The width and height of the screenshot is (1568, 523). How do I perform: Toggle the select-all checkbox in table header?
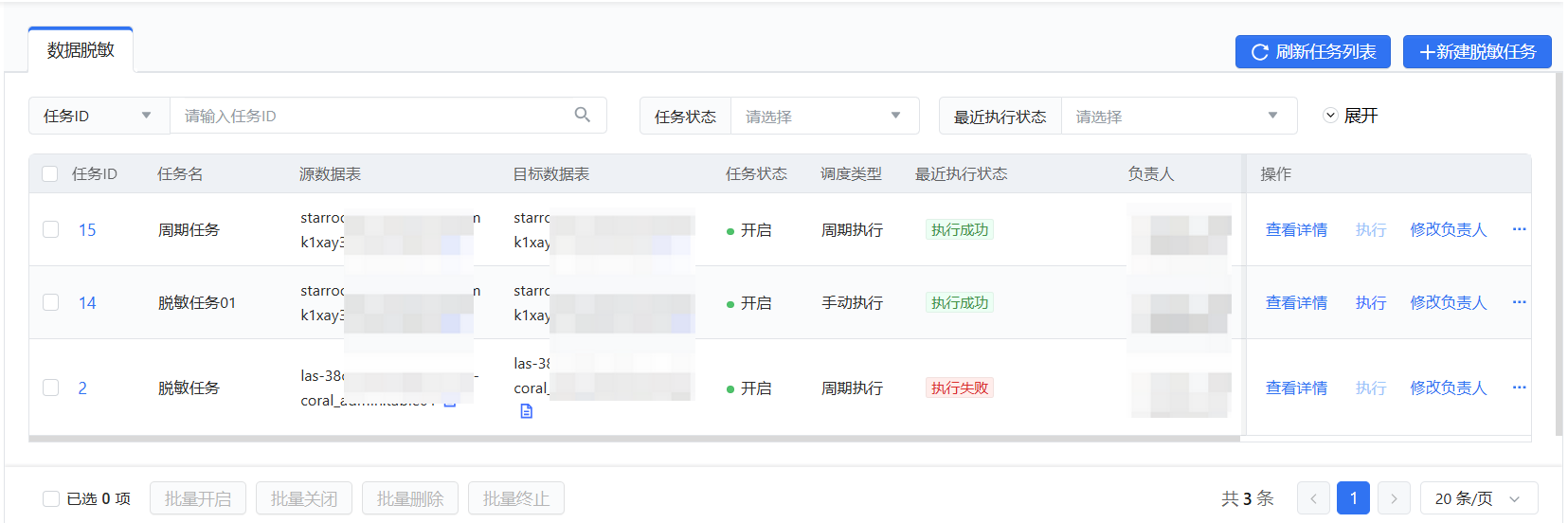(50, 173)
